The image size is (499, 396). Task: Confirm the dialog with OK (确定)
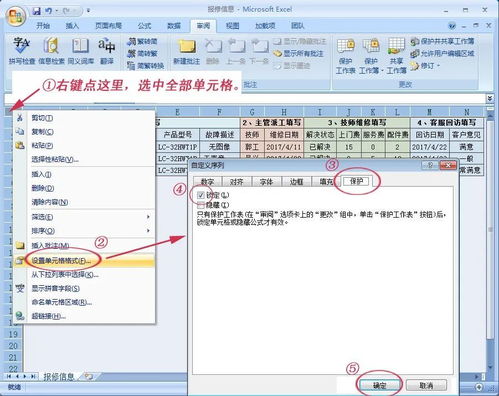point(379,385)
